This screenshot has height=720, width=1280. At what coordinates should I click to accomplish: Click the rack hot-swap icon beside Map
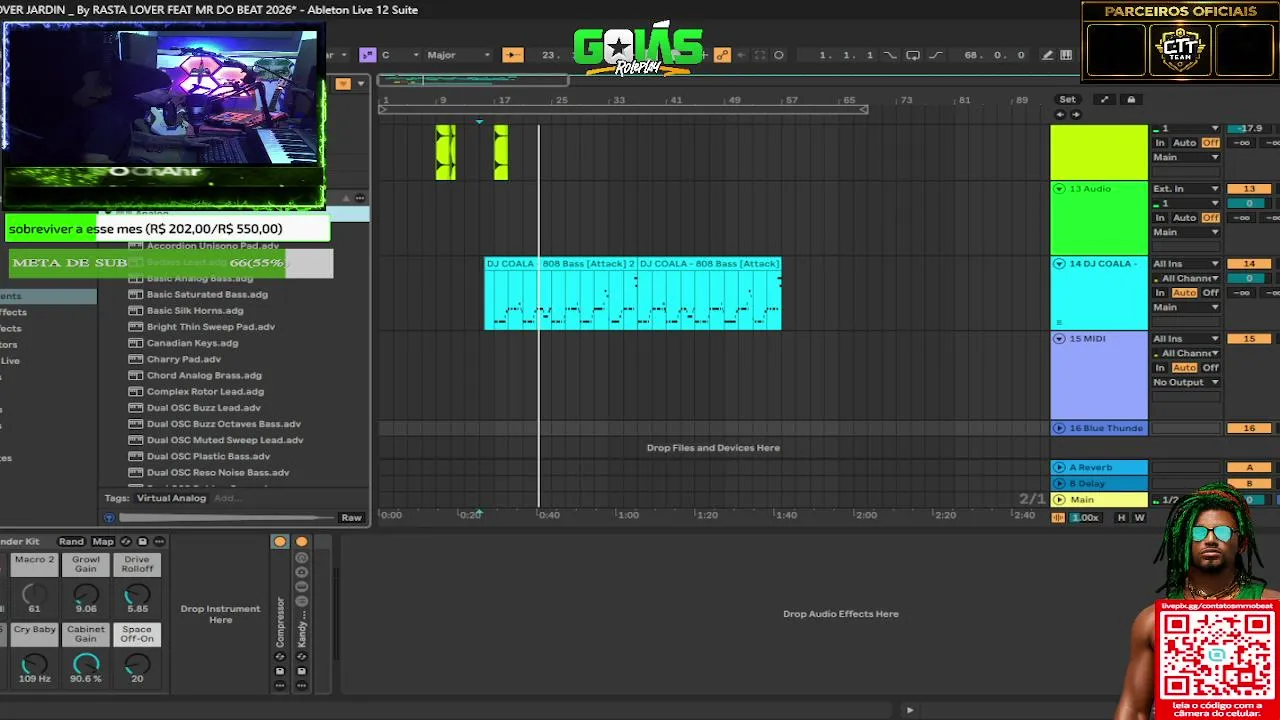(x=126, y=541)
